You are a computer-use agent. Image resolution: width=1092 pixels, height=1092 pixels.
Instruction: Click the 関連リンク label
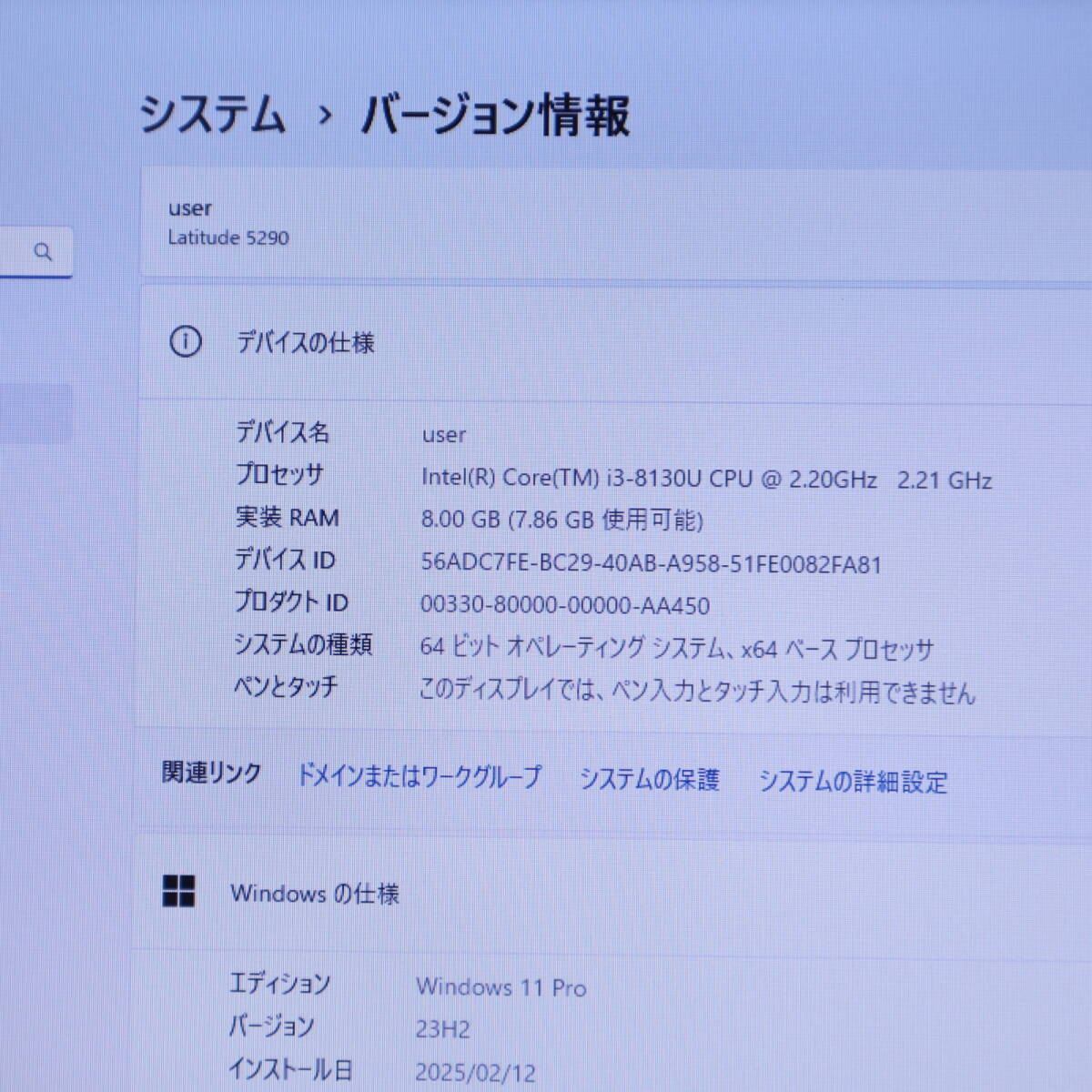[211, 773]
